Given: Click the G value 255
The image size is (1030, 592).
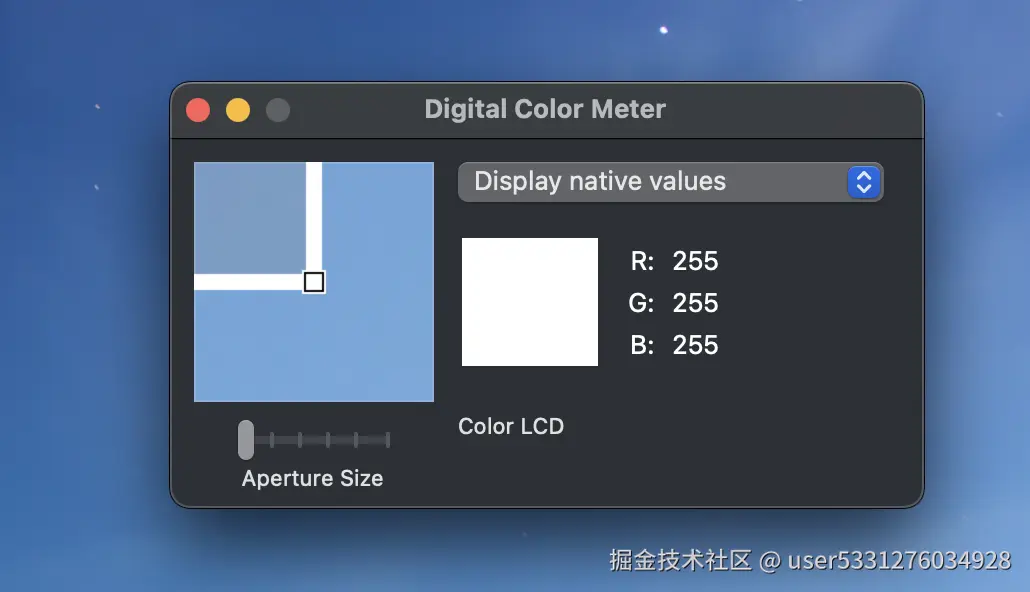Looking at the screenshot, I should click(695, 303).
